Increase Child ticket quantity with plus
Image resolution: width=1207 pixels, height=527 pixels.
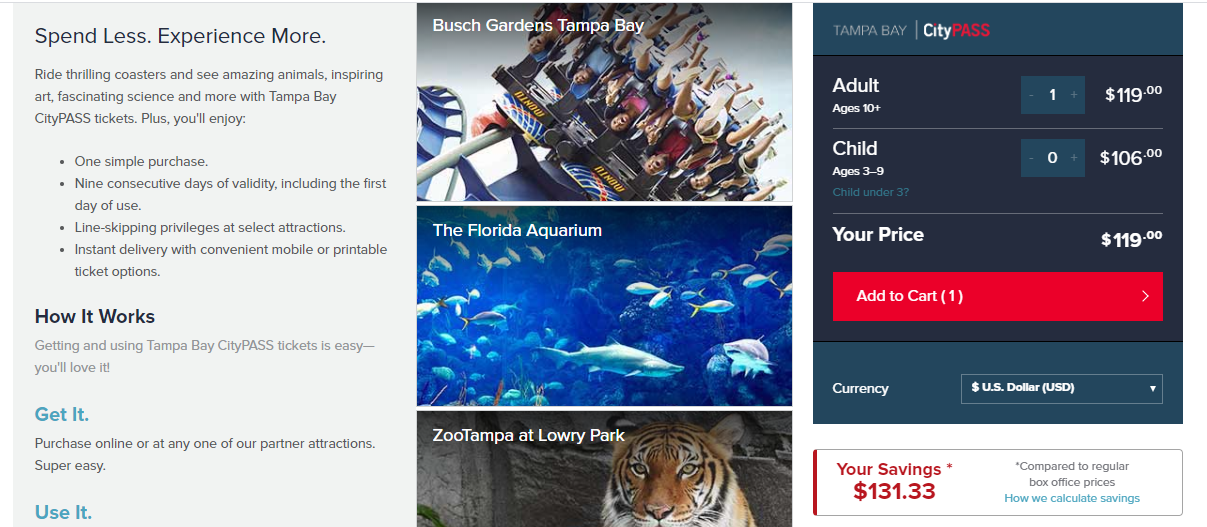click(x=1074, y=158)
